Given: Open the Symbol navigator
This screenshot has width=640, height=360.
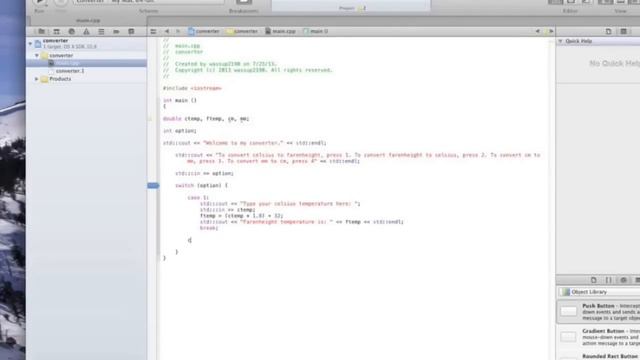Looking at the screenshot, I should click(x=56, y=31).
